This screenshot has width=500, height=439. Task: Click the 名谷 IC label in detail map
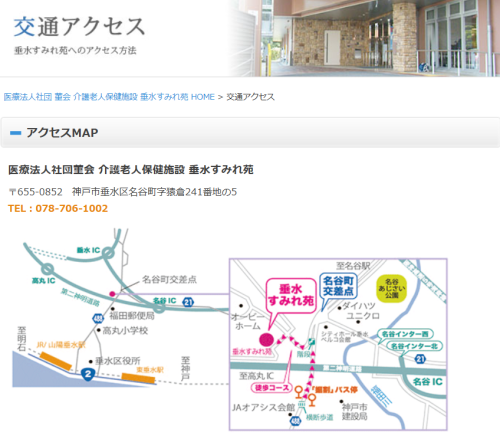428,381
